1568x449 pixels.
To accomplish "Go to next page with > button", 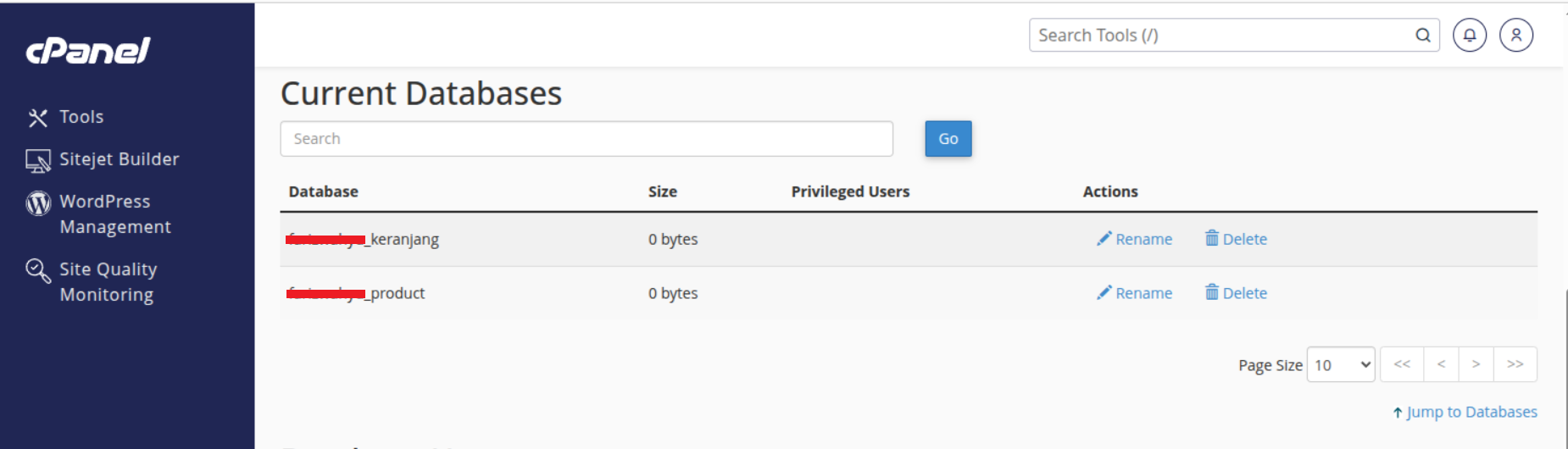I will coord(1476,364).
